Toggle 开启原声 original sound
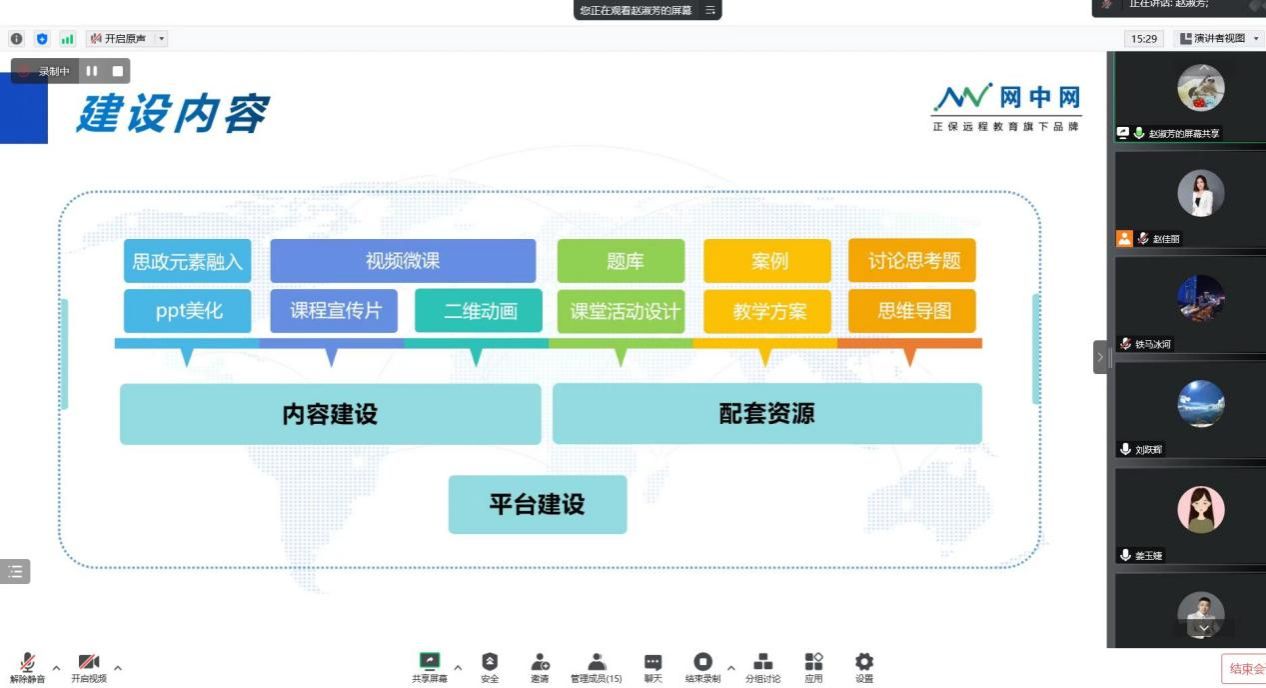This screenshot has width=1266, height=688. [119, 39]
